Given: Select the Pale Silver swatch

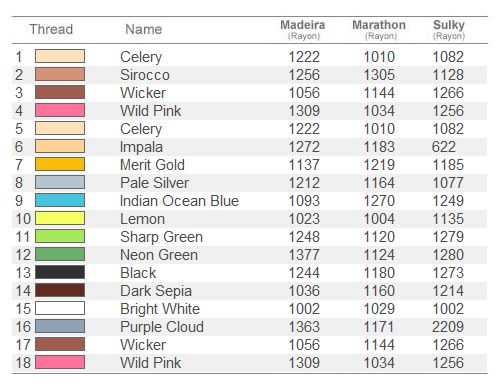Looking at the screenshot, I should tap(60, 182).
